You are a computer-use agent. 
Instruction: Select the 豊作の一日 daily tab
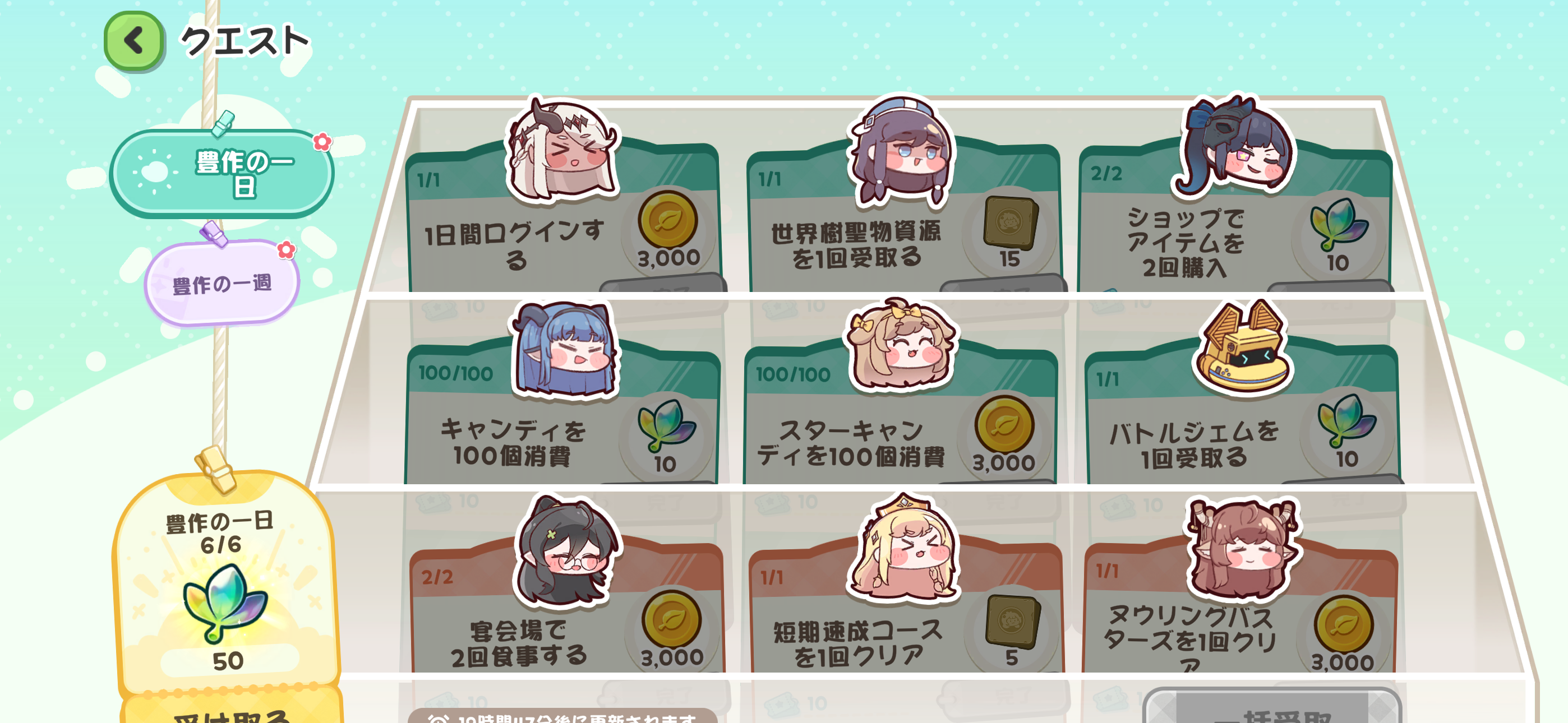tap(222, 174)
